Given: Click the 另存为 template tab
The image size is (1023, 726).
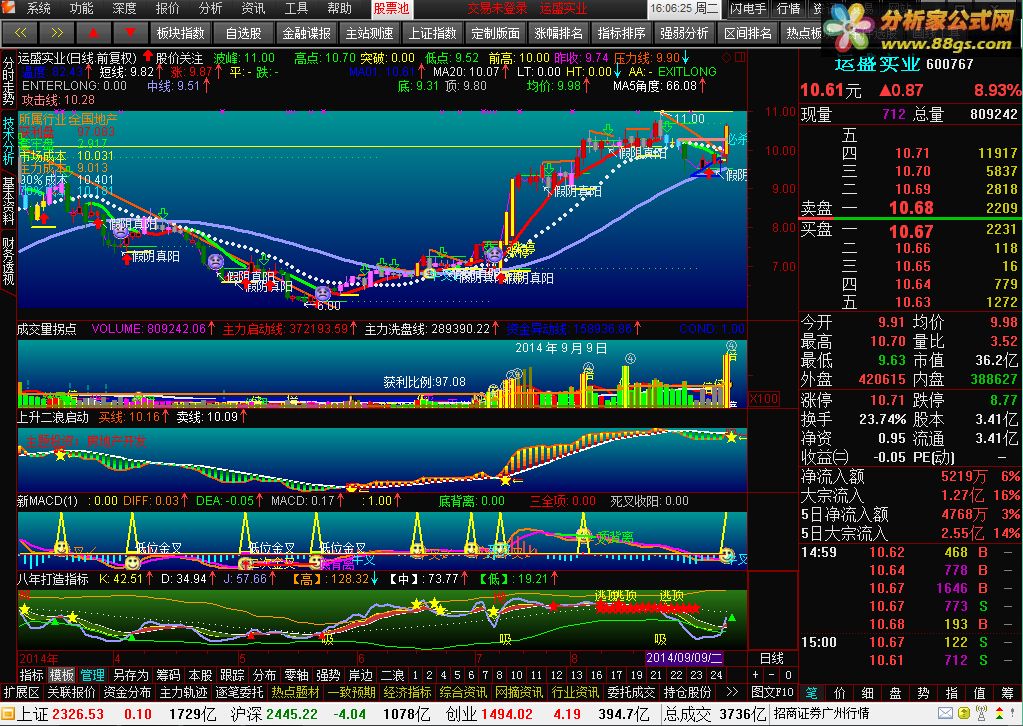Looking at the screenshot, I should tap(130, 675).
